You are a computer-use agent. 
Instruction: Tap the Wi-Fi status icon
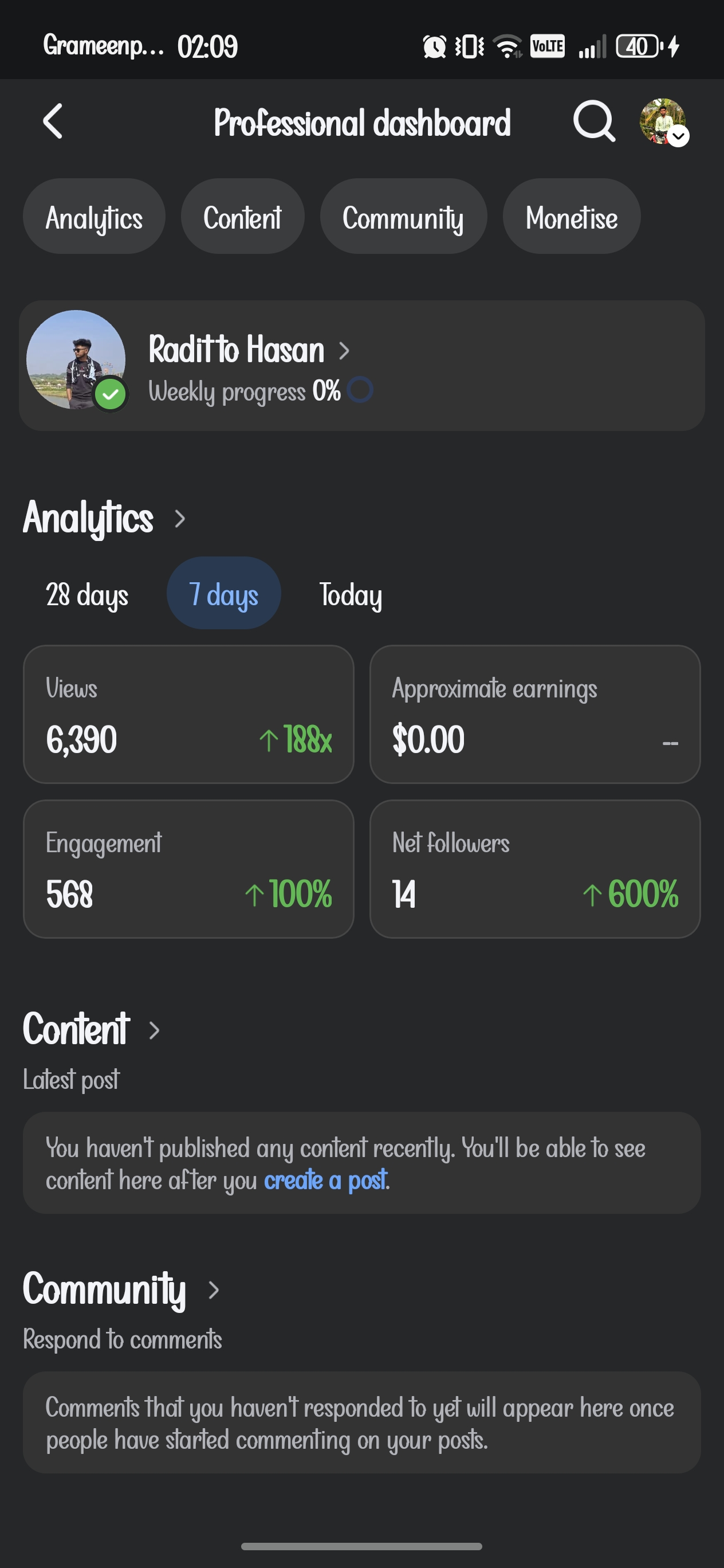coord(507,46)
